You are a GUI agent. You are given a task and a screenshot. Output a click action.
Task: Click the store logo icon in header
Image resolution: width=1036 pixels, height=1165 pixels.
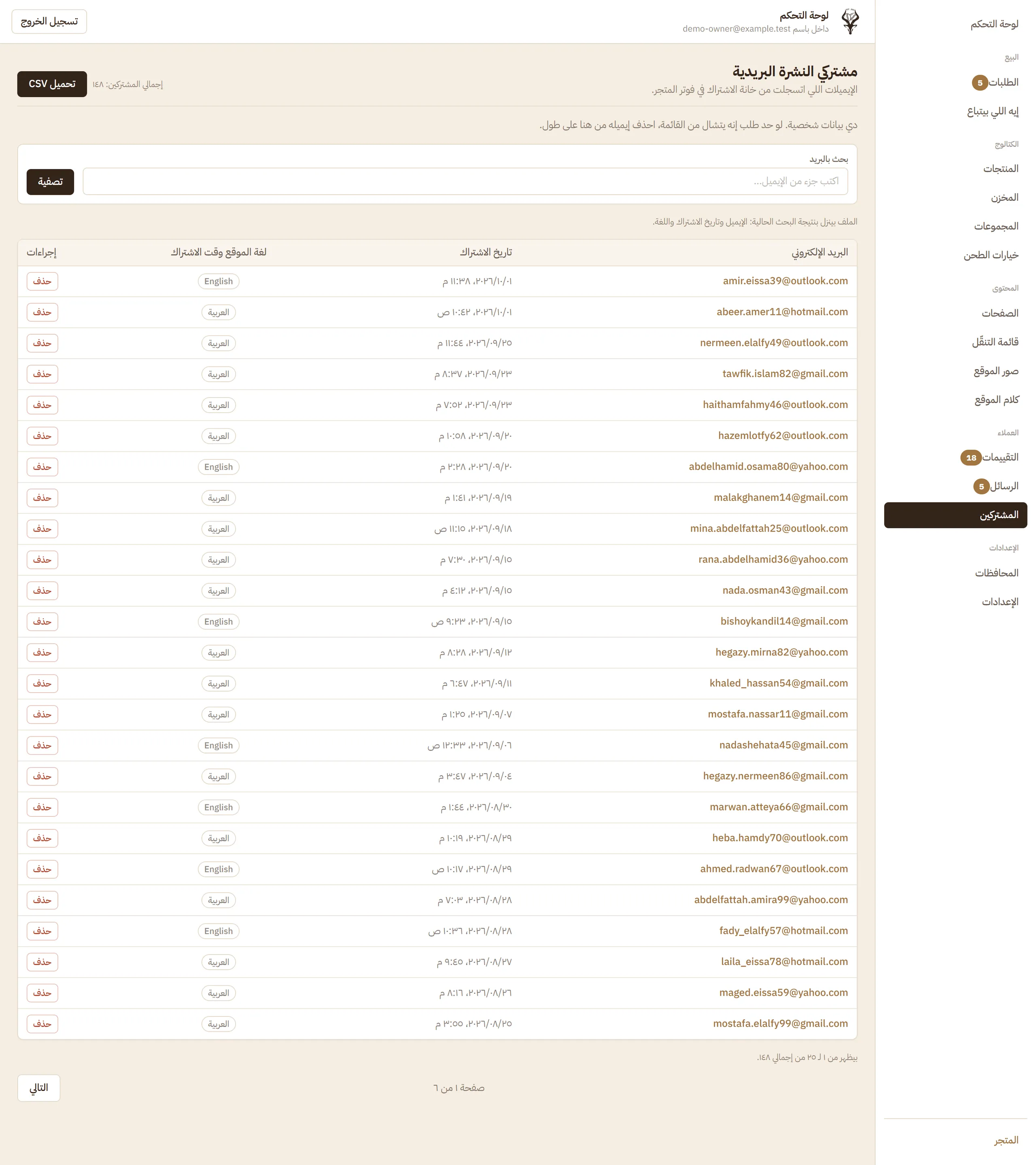tap(850, 21)
